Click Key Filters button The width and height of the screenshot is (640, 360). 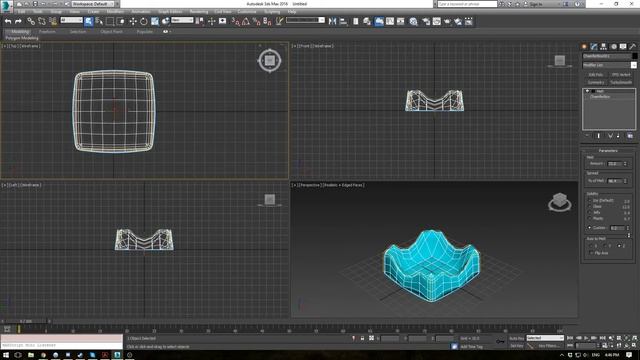pos(548,346)
